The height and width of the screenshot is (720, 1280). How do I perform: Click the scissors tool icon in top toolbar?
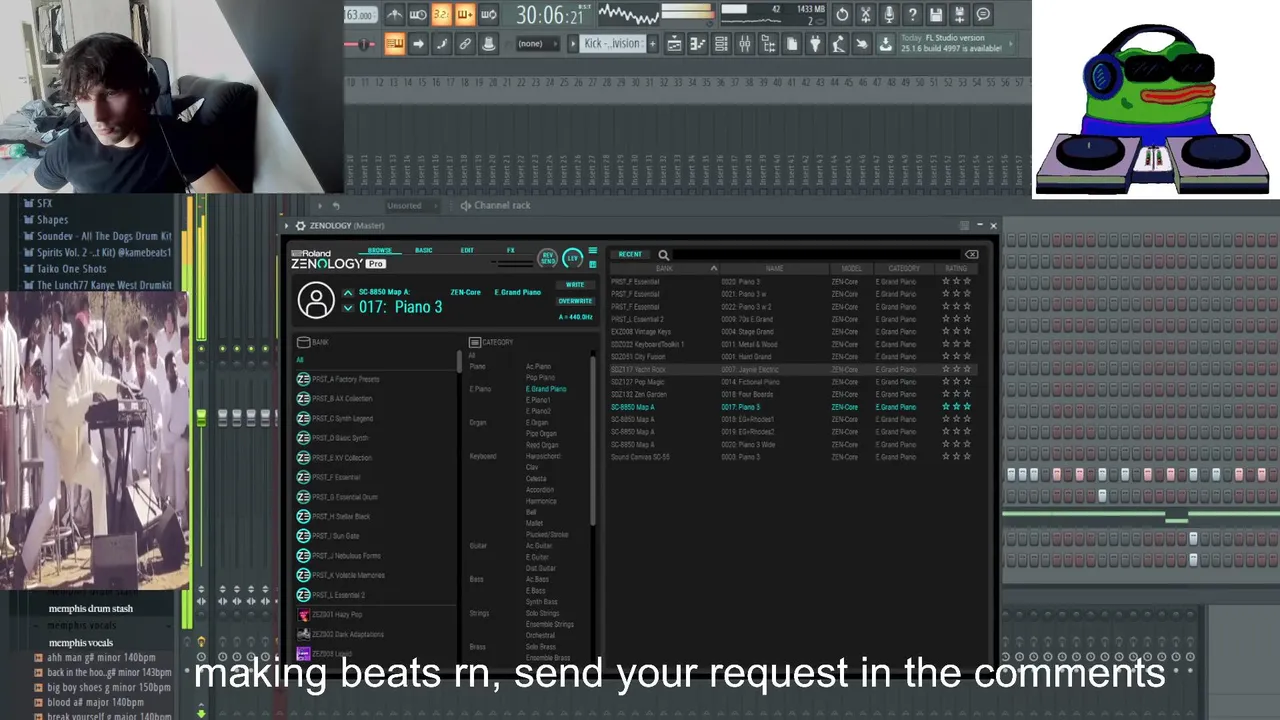865,15
